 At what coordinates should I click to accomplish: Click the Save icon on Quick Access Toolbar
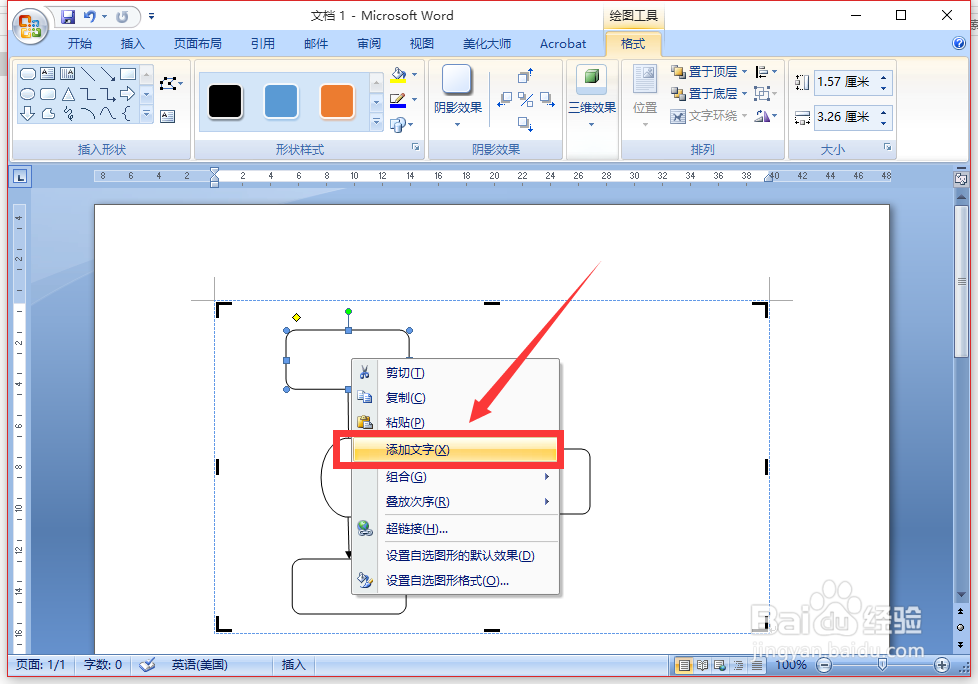tap(68, 15)
